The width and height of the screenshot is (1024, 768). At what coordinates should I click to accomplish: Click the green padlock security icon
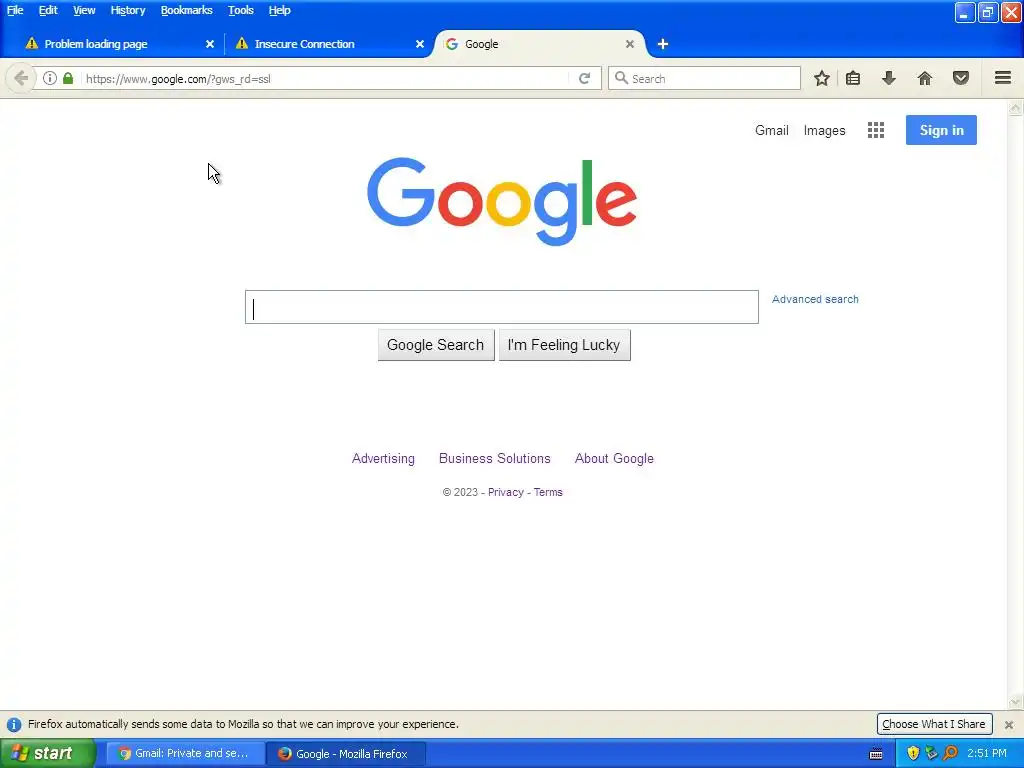tap(68, 78)
